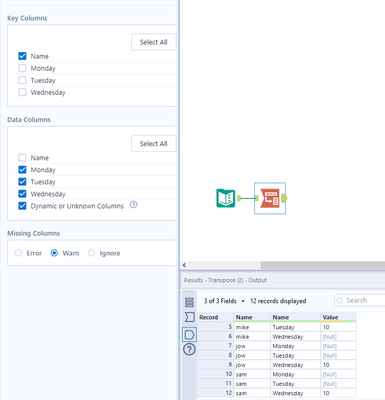Click the canvas horizontal scrollbar thumb

[323, 265]
